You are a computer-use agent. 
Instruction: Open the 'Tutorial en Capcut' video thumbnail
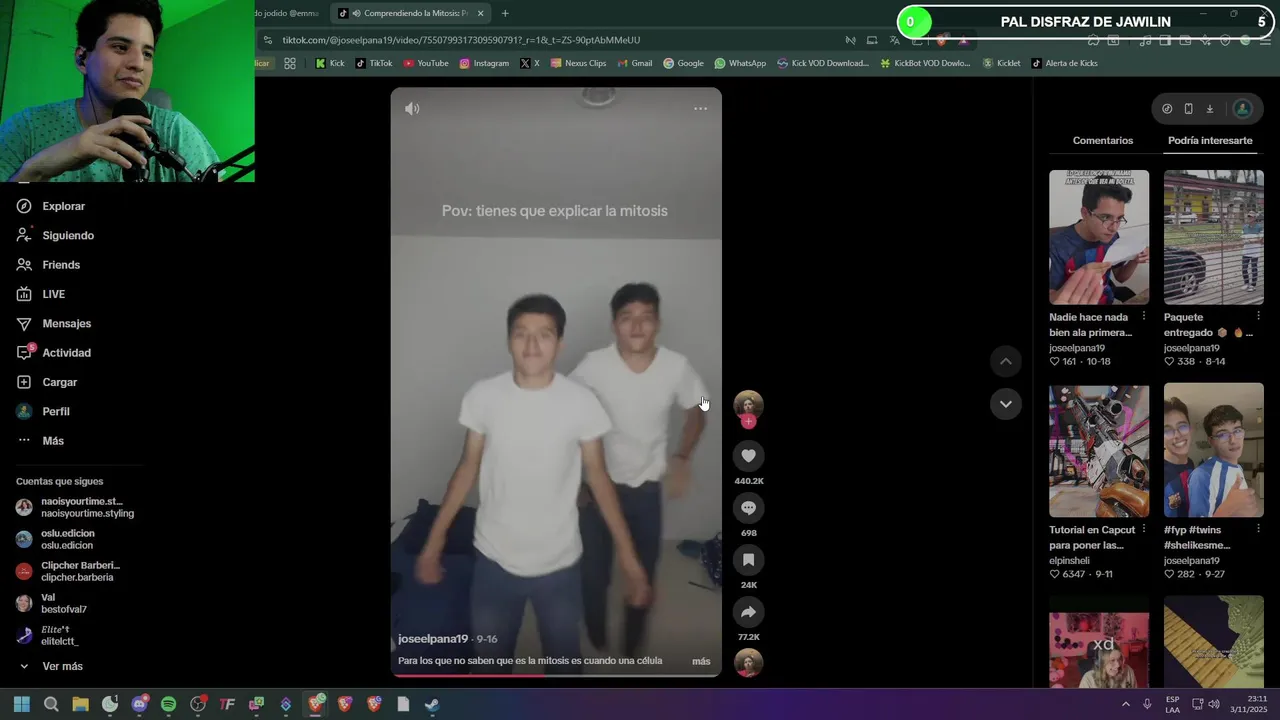pyautogui.click(x=1099, y=450)
